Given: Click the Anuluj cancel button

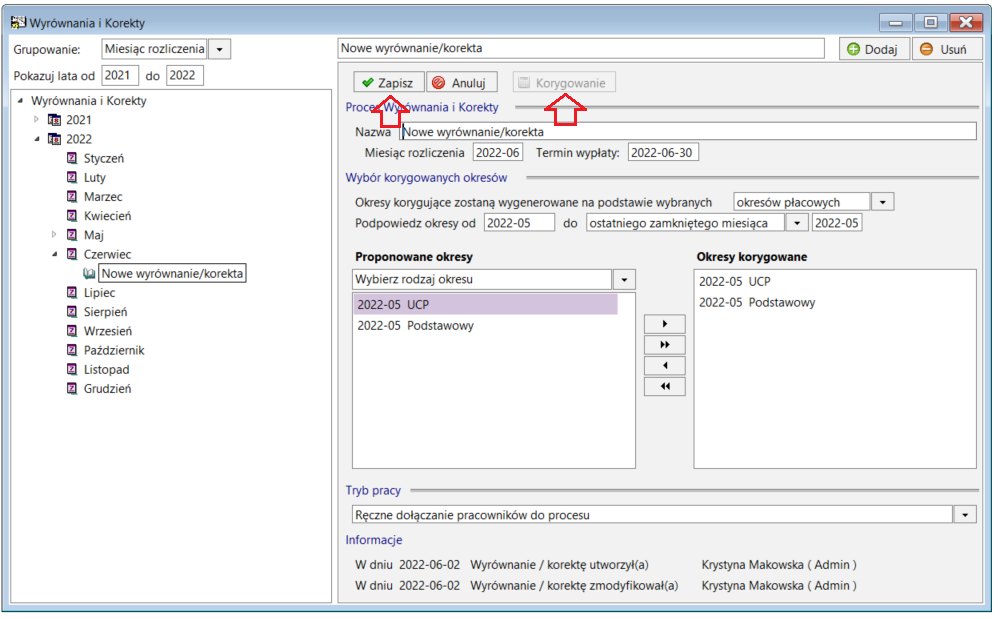Looking at the screenshot, I should coord(461,83).
